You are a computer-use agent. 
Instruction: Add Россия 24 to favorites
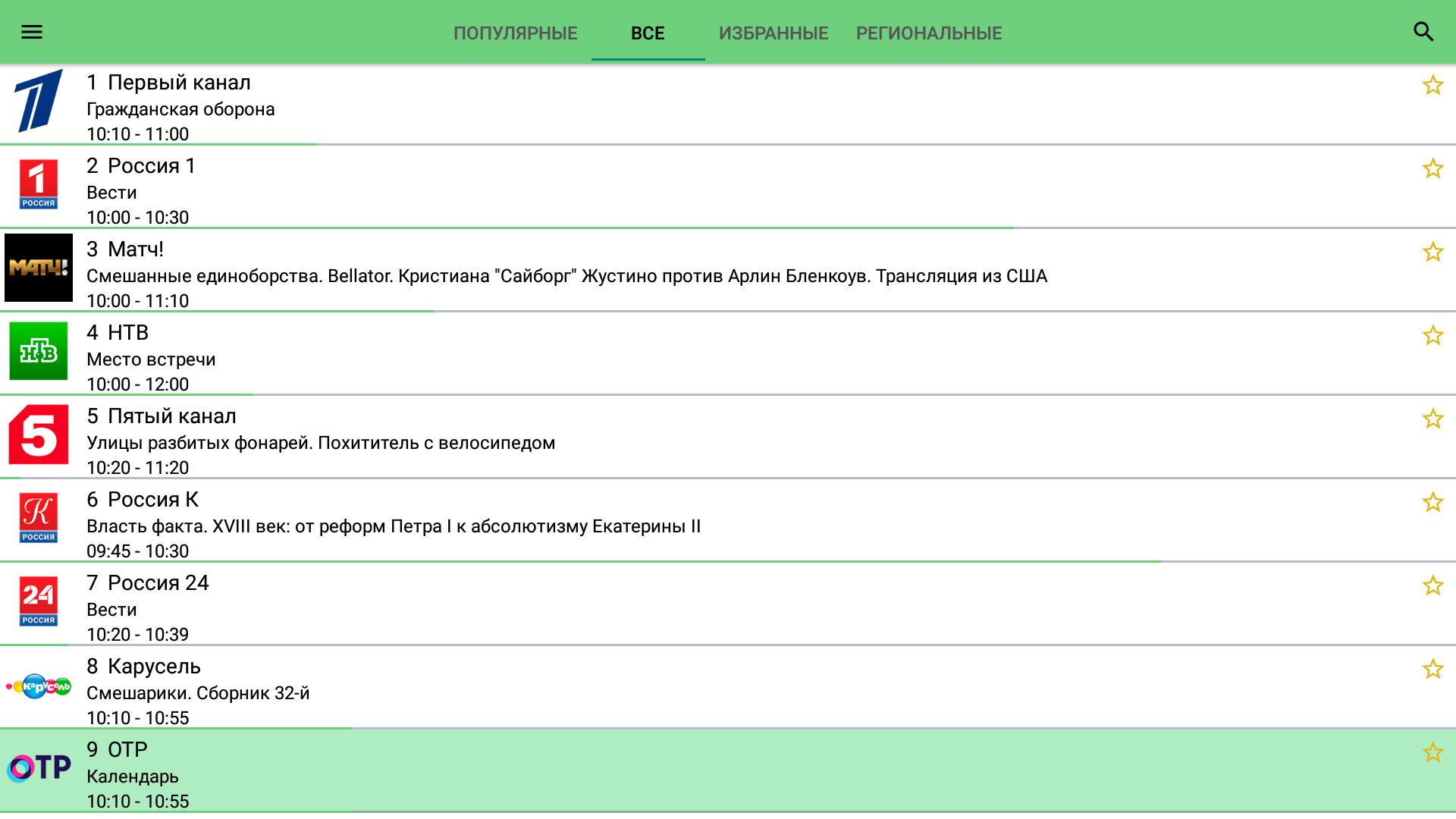1432,585
